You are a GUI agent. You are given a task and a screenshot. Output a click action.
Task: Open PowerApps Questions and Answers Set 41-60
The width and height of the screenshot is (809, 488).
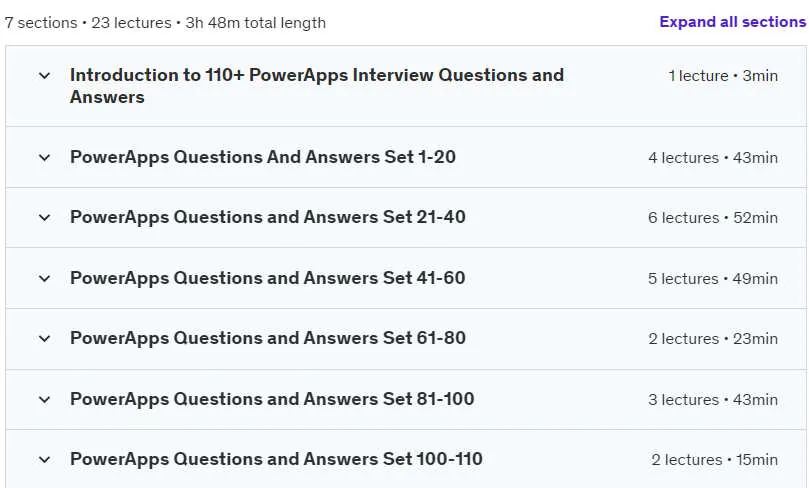pos(268,278)
